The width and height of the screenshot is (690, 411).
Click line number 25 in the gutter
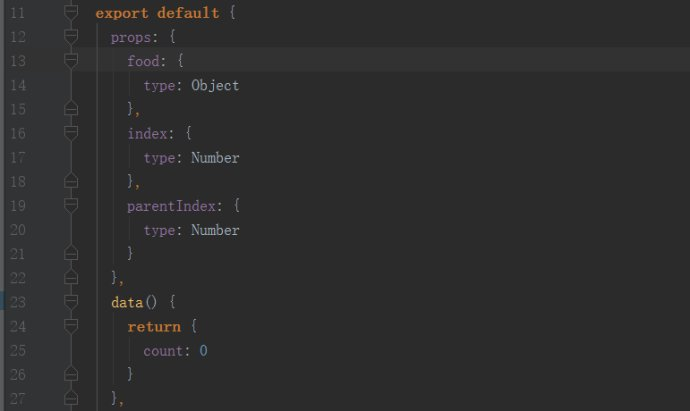(x=19, y=351)
